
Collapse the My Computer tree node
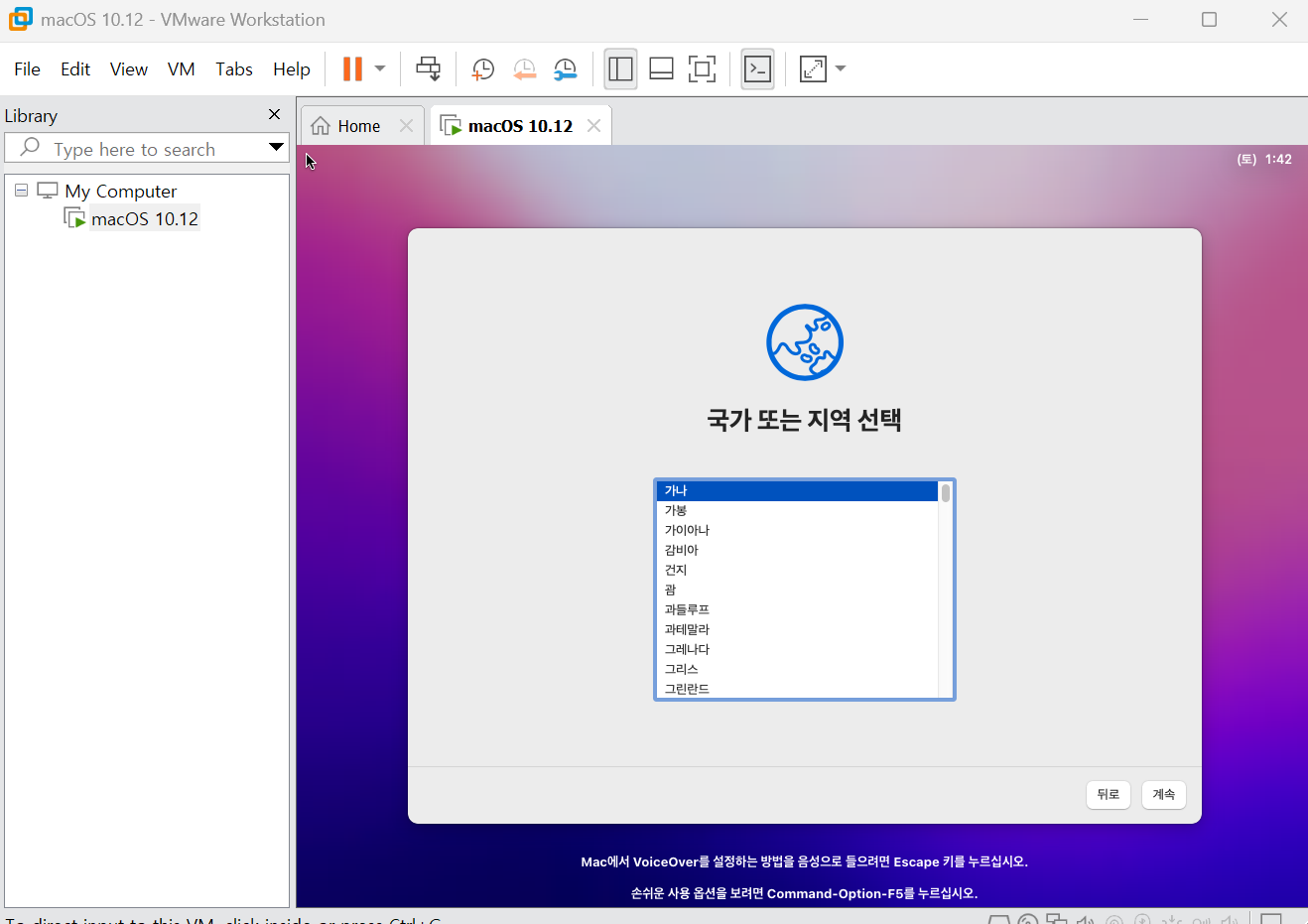pyautogui.click(x=21, y=190)
